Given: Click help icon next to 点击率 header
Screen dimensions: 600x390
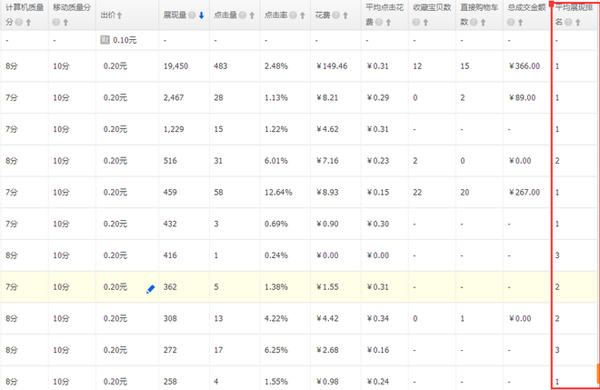Looking at the screenshot, I should click(293, 15).
